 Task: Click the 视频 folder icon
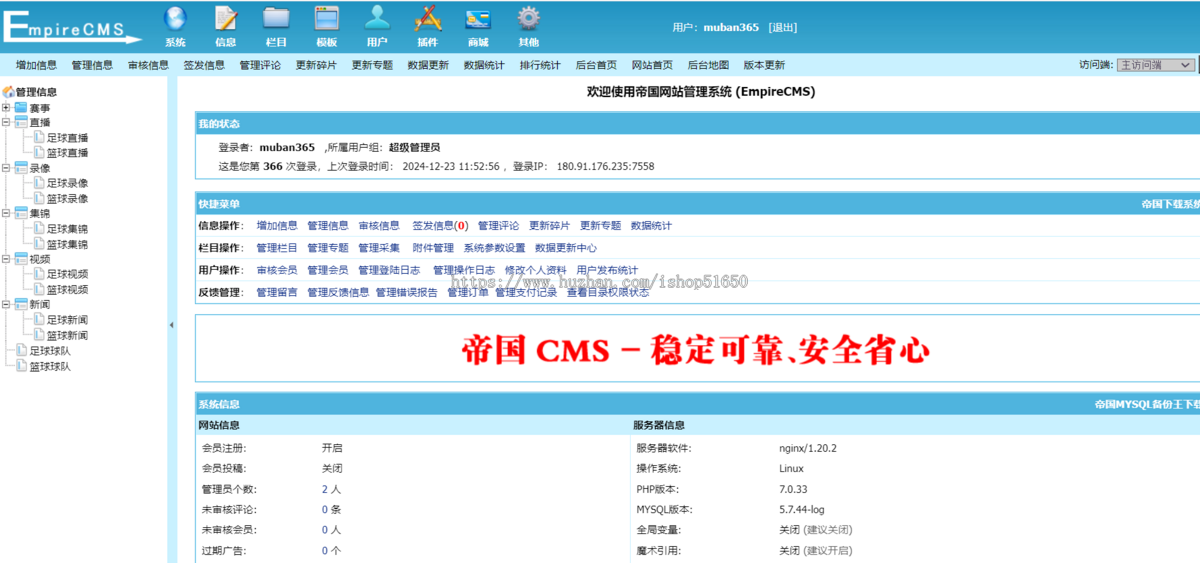[x=21, y=259]
